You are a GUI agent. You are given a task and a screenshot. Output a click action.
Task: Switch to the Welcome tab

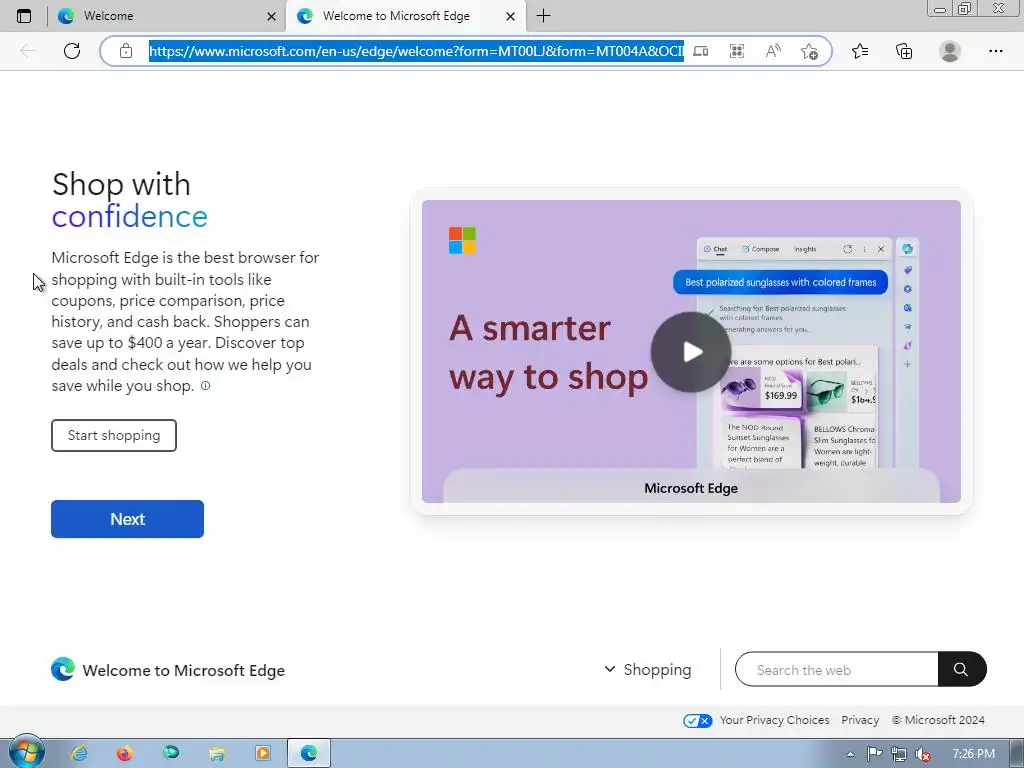coord(166,16)
